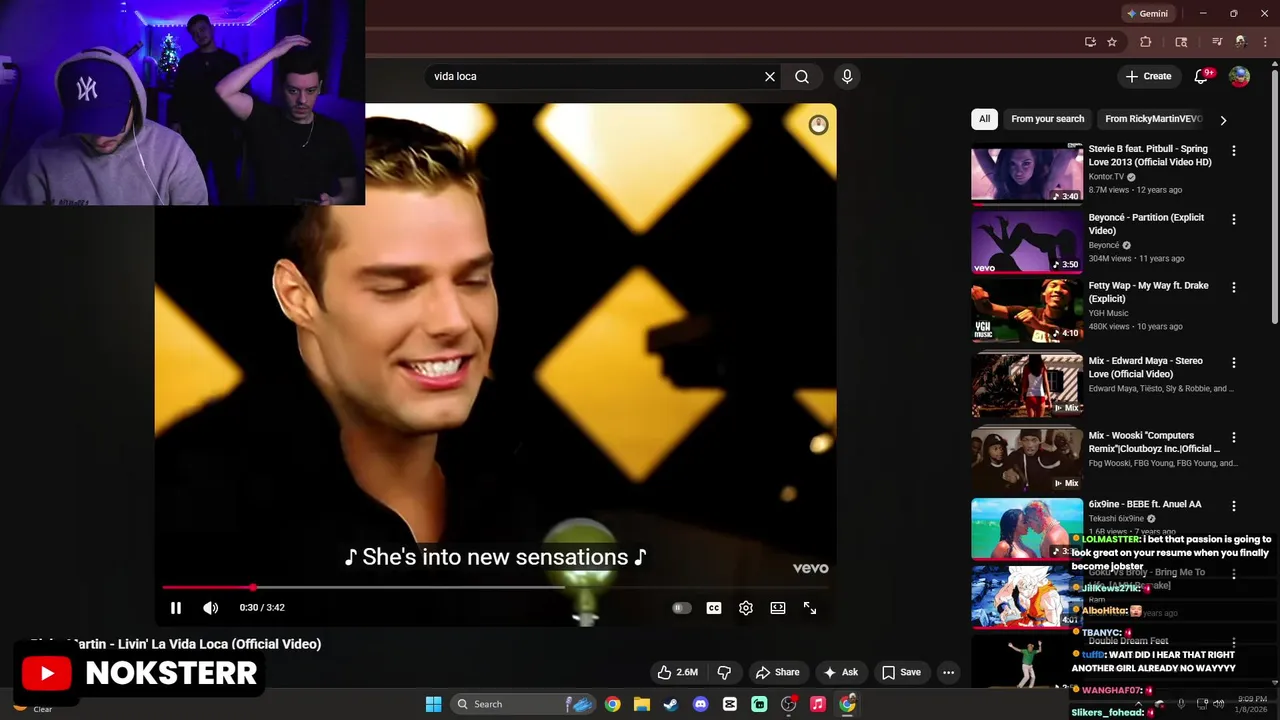Open Beyoncé Partition video thumbnail
This screenshot has width=1280, height=720.
pyautogui.click(x=1027, y=242)
